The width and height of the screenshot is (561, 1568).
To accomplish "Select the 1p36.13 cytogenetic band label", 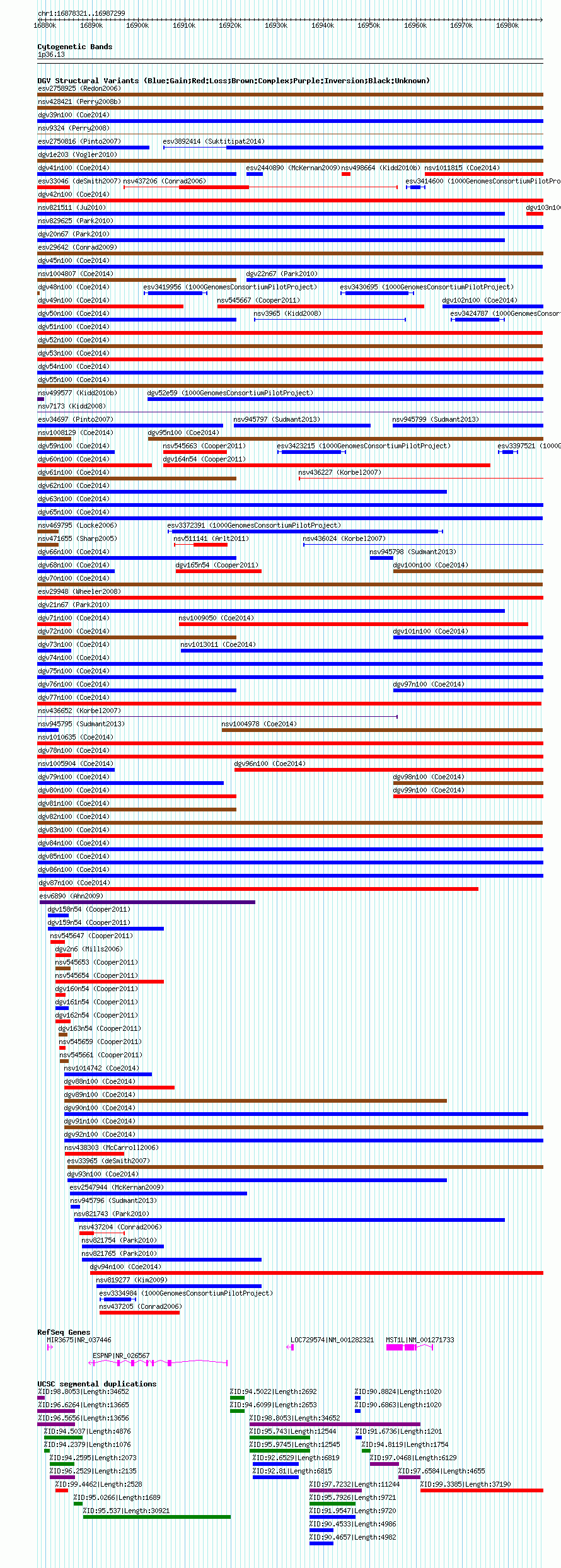I will coord(51,54).
